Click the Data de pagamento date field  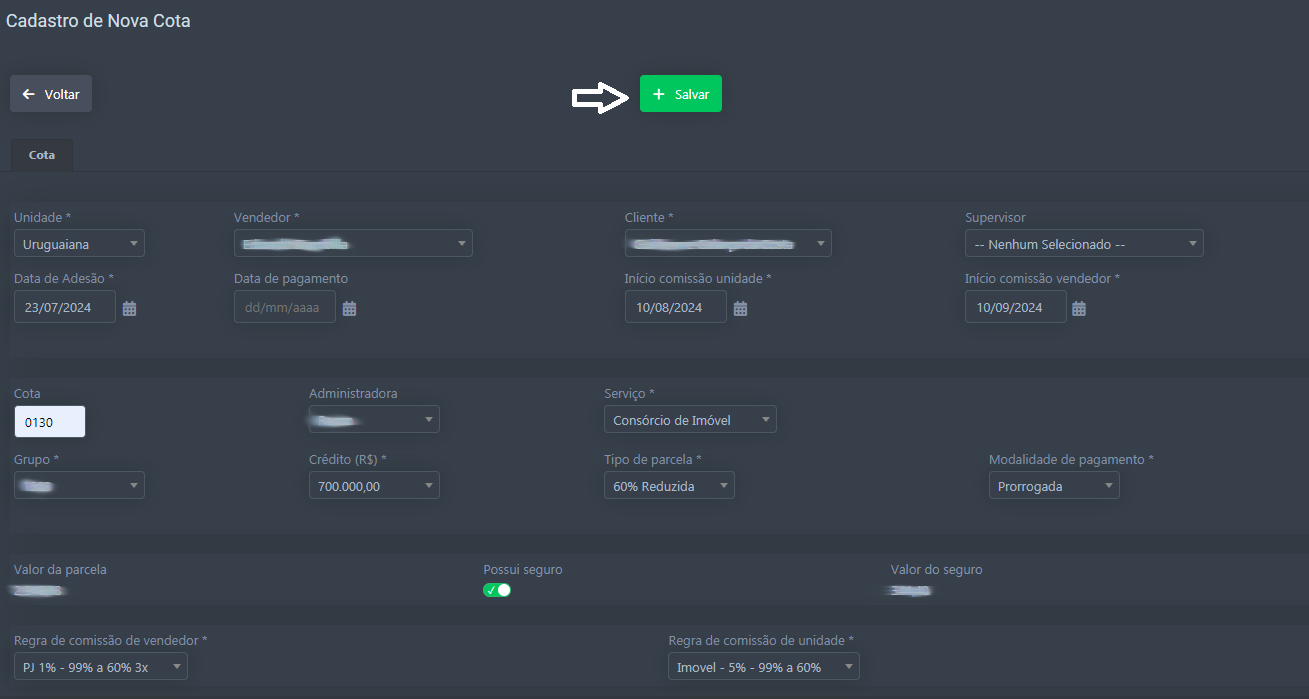284,308
